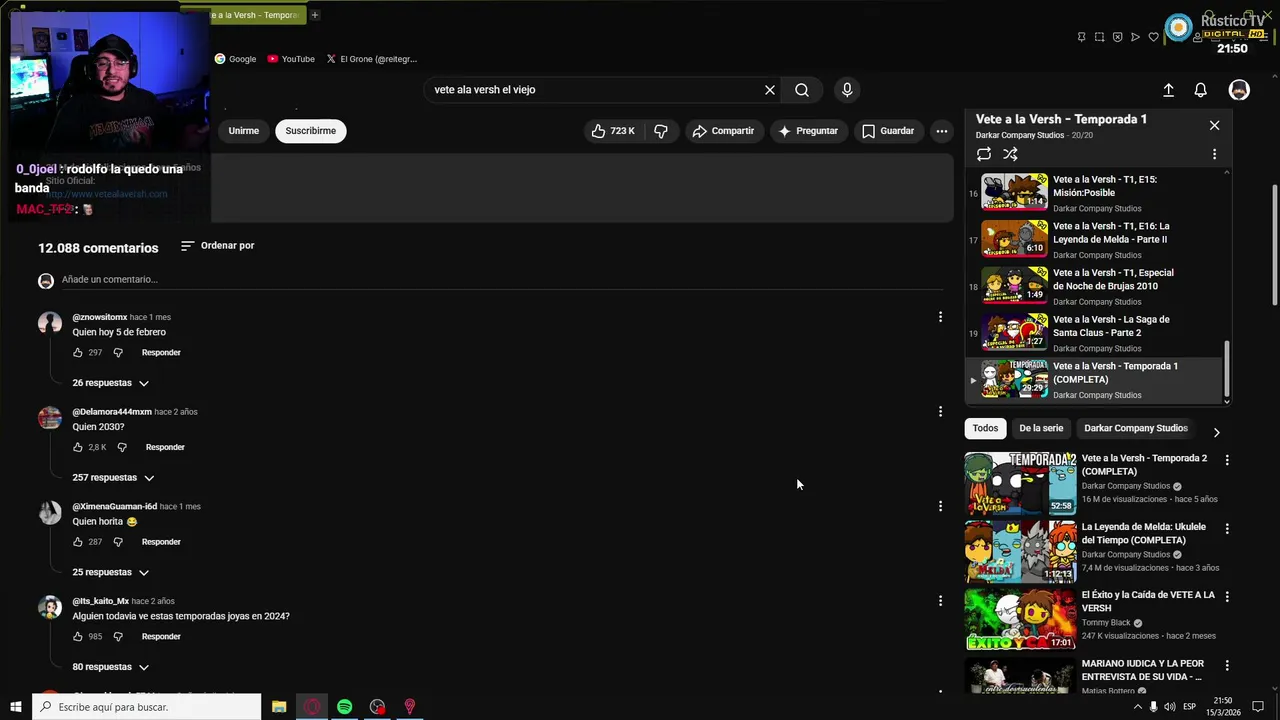This screenshot has height=720, width=1280.
Task: Like the 'Quien horita' comment
Action: coord(78,542)
